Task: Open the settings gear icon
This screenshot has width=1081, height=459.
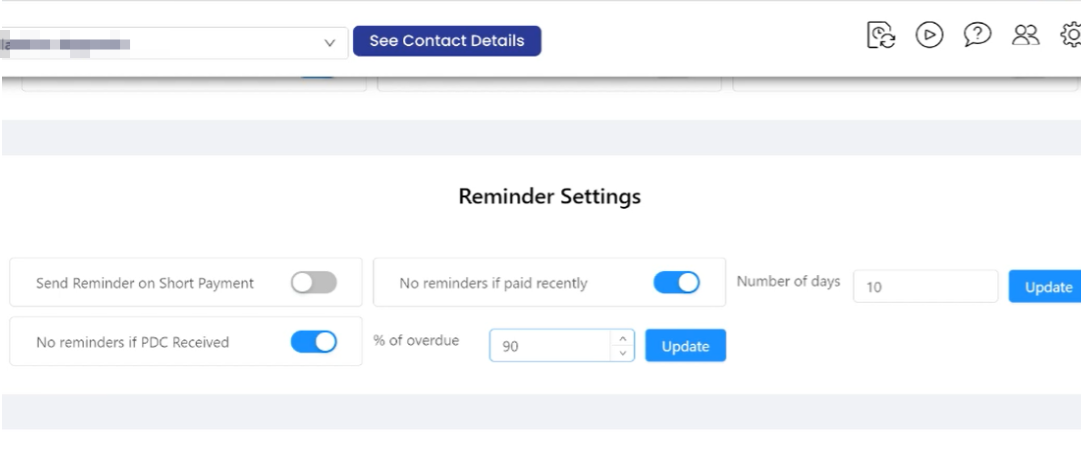Action: (1071, 34)
